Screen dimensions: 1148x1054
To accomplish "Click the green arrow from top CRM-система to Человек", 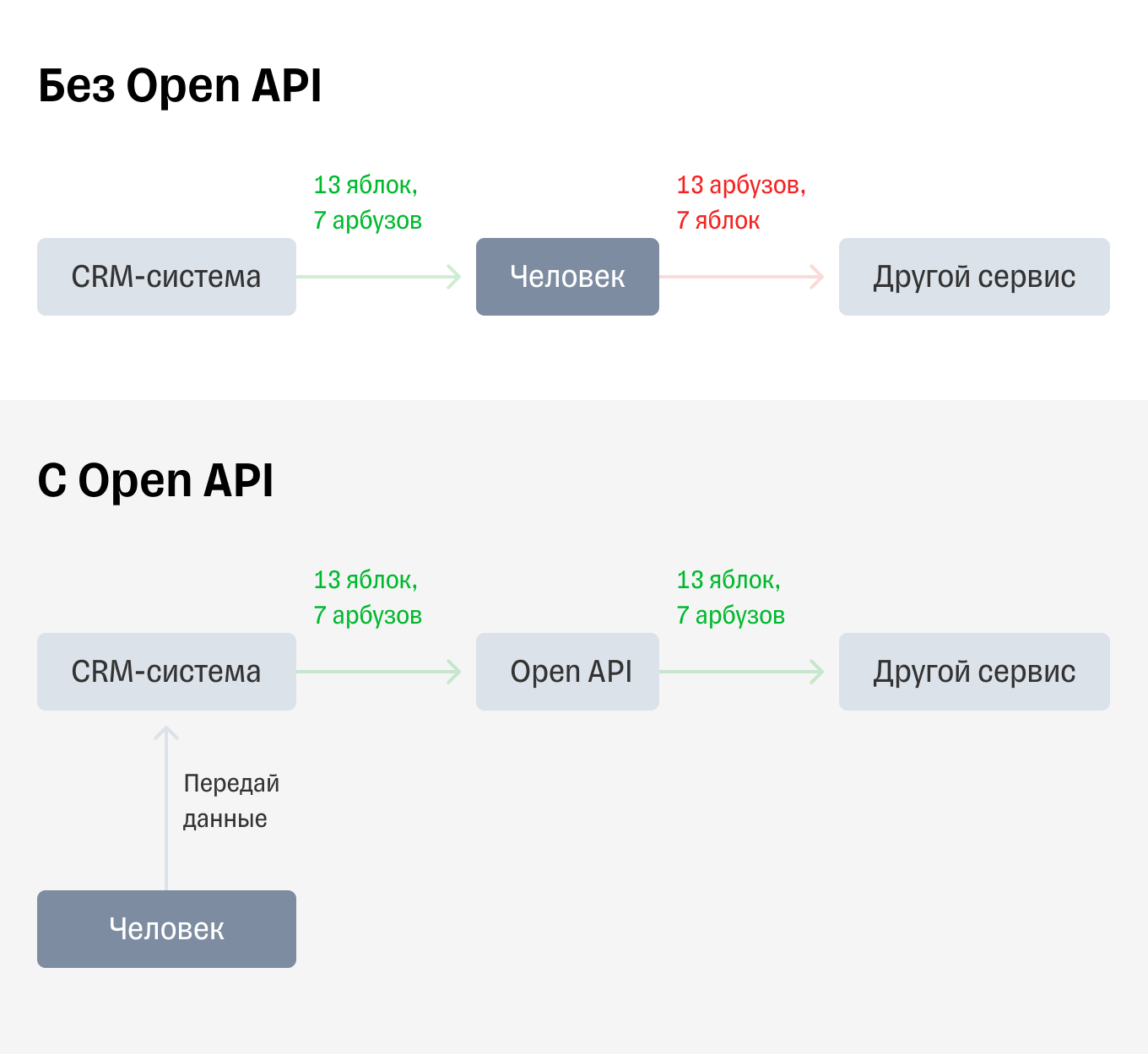I will click(x=378, y=276).
